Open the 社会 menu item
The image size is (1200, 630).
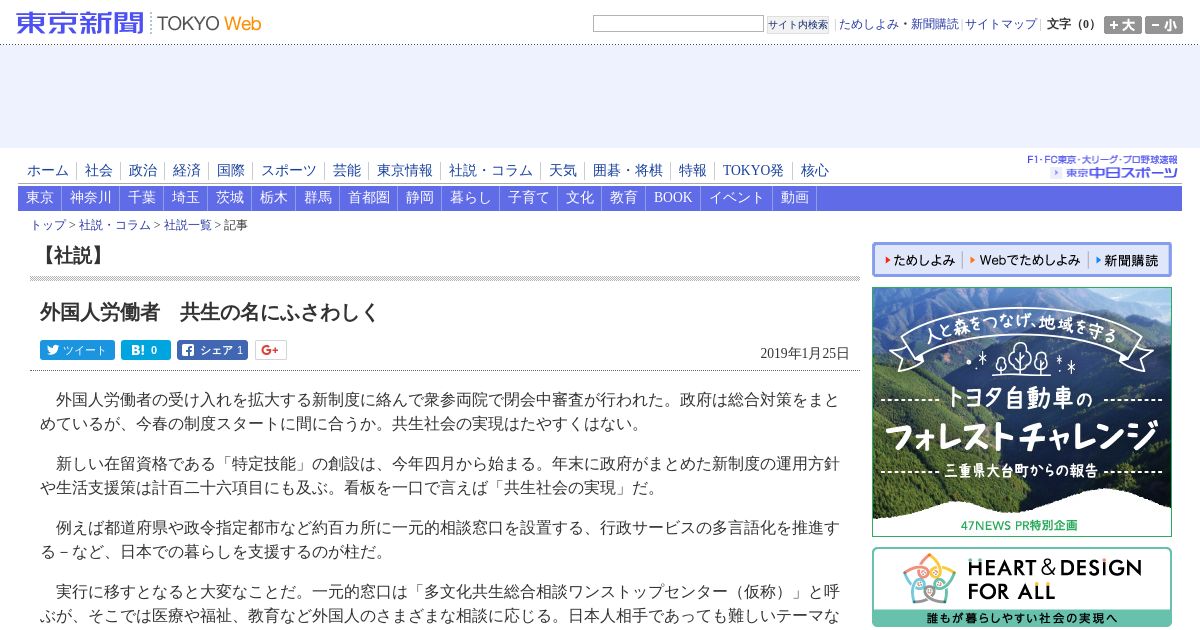click(x=99, y=171)
